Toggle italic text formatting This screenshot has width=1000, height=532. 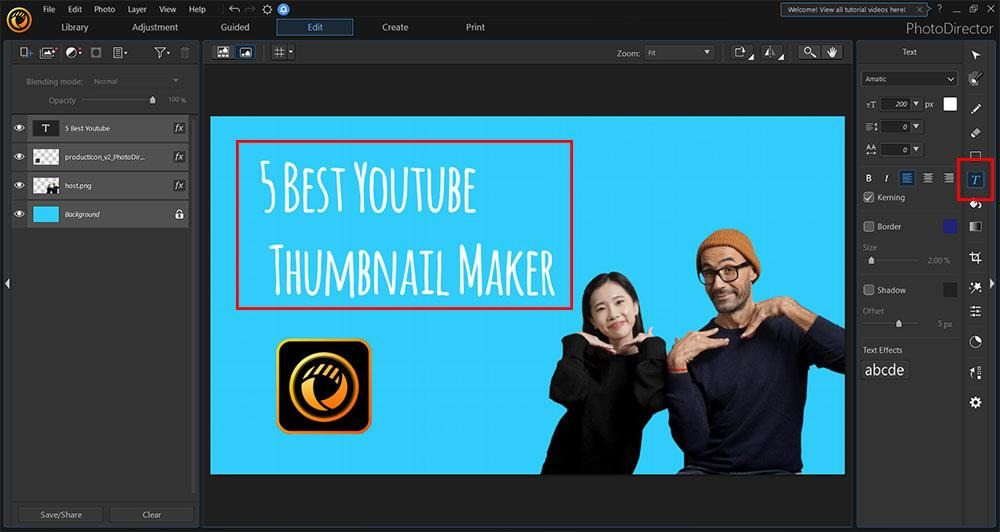(886, 179)
